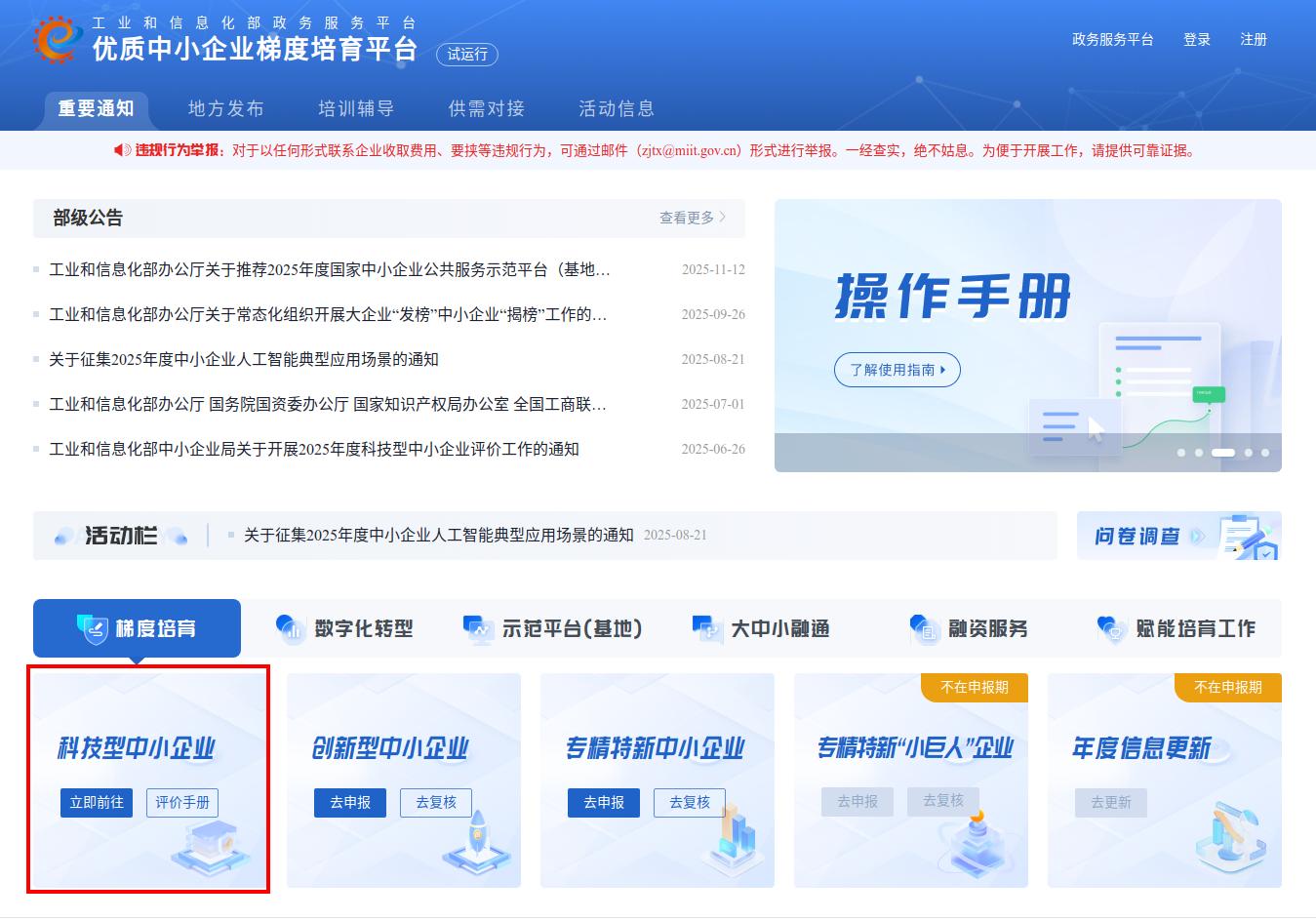Open the 问卷调查 survey banner
The image size is (1316, 921).
[x=1178, y=536]
